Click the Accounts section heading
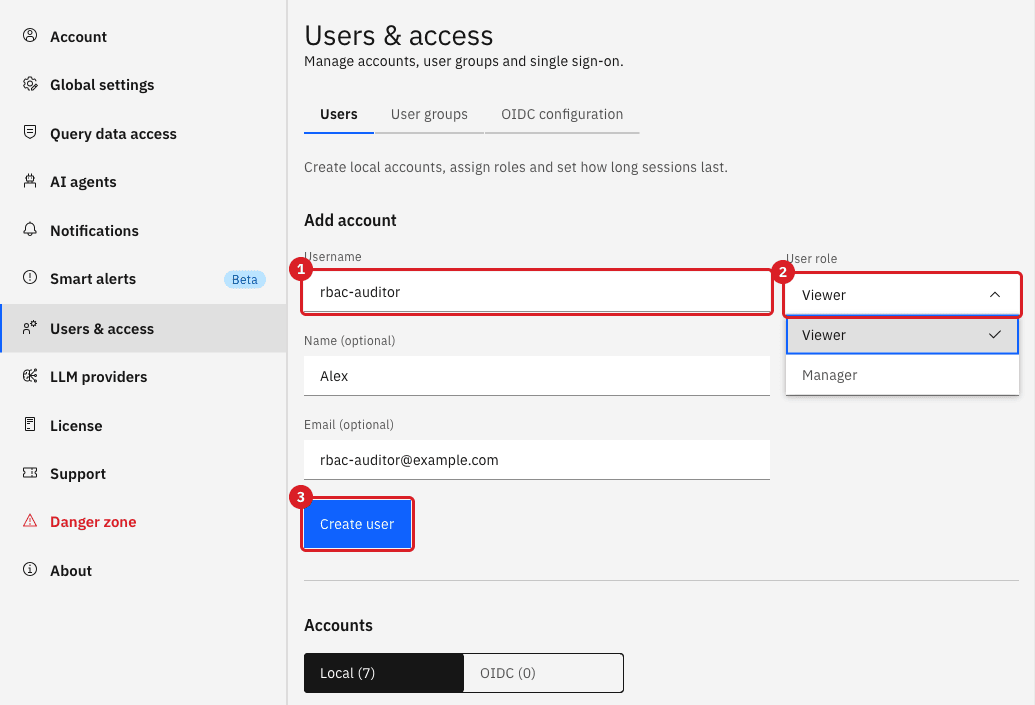Screen dimensions: 1035x705 338,625
